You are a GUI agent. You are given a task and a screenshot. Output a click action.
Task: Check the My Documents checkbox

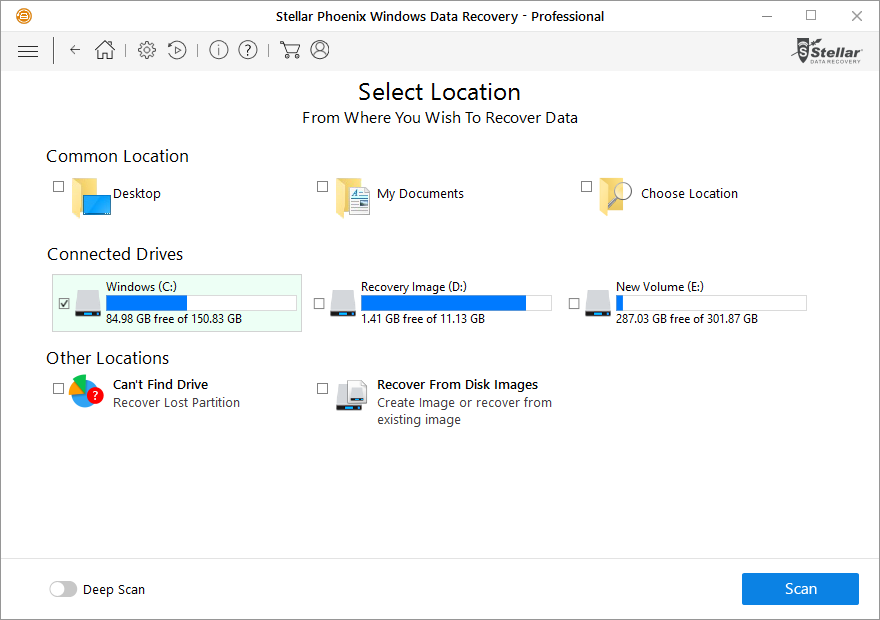point(322,186)
